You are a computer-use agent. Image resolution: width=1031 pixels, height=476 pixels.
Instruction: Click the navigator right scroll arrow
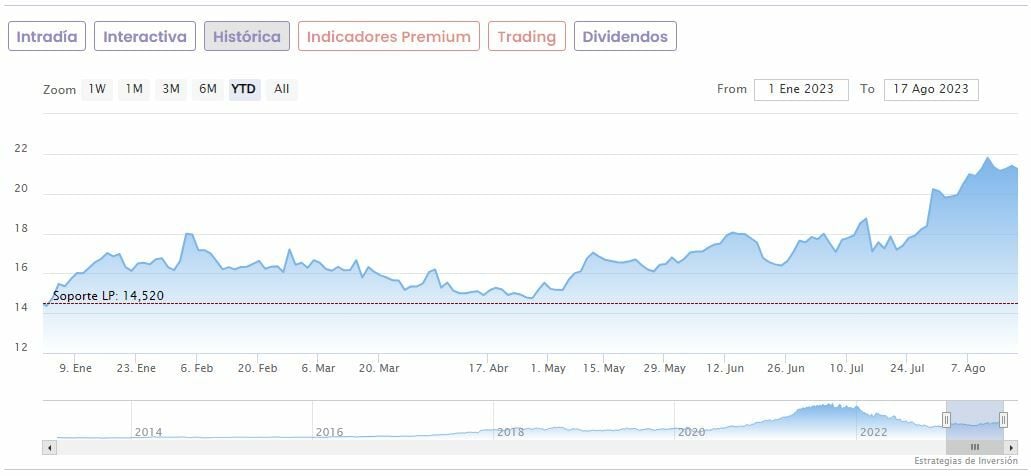(1011, 448)
